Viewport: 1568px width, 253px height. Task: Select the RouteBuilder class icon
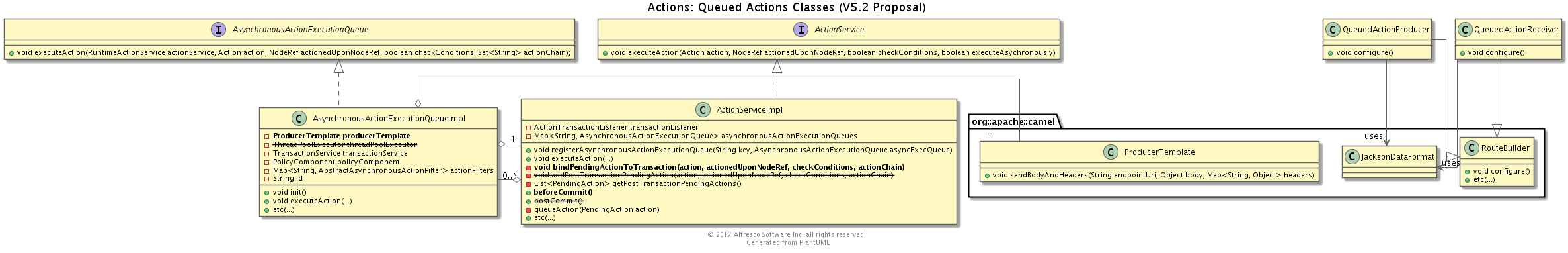coord(1472,148)
